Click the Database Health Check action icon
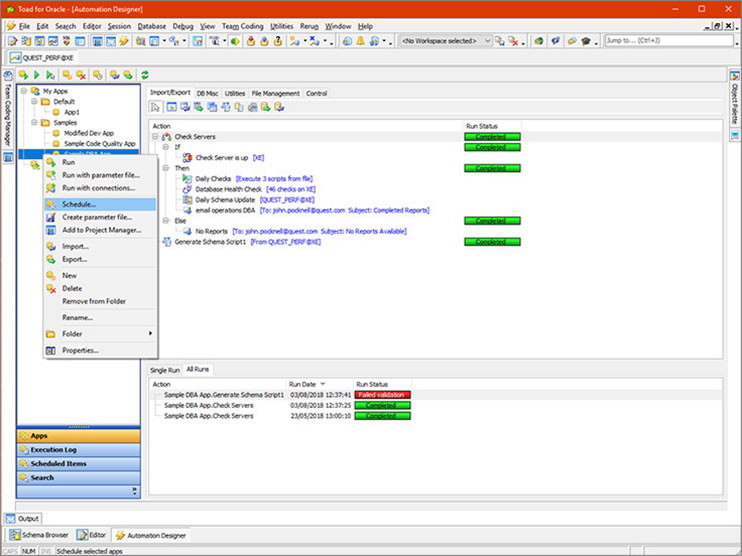The height and width of the screenshot is (556, 742). 187,189
